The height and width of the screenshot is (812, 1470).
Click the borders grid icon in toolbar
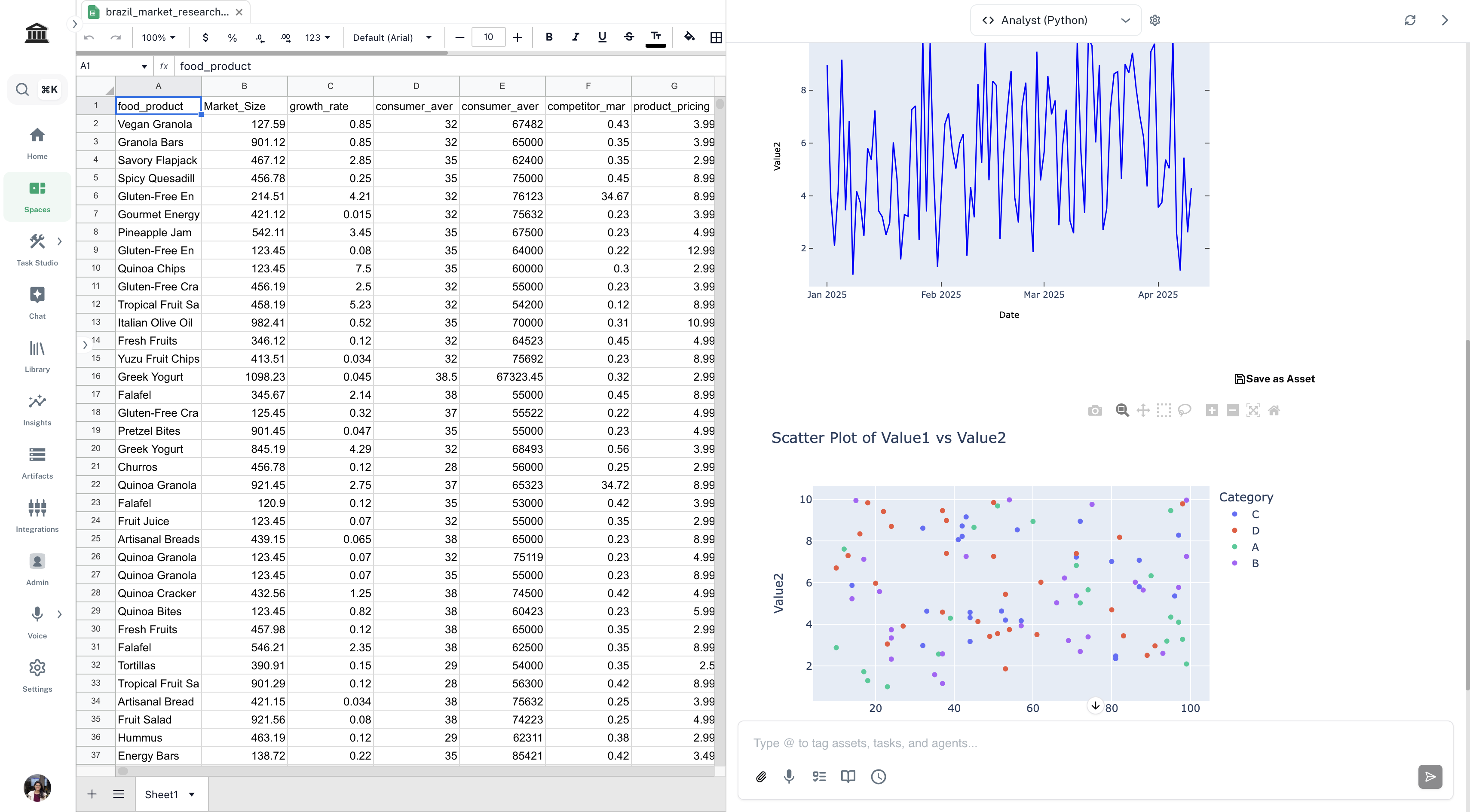coord(716,38)
